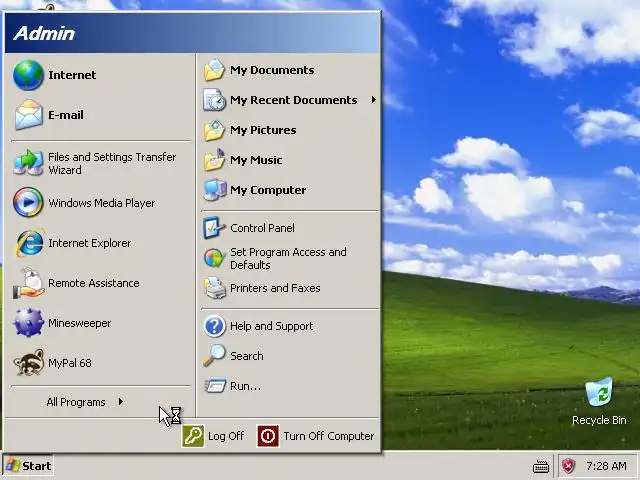The height and width of the screenshot is (480, 640).
Task: Click the My Documents folder icon
Action: point(214,70)
